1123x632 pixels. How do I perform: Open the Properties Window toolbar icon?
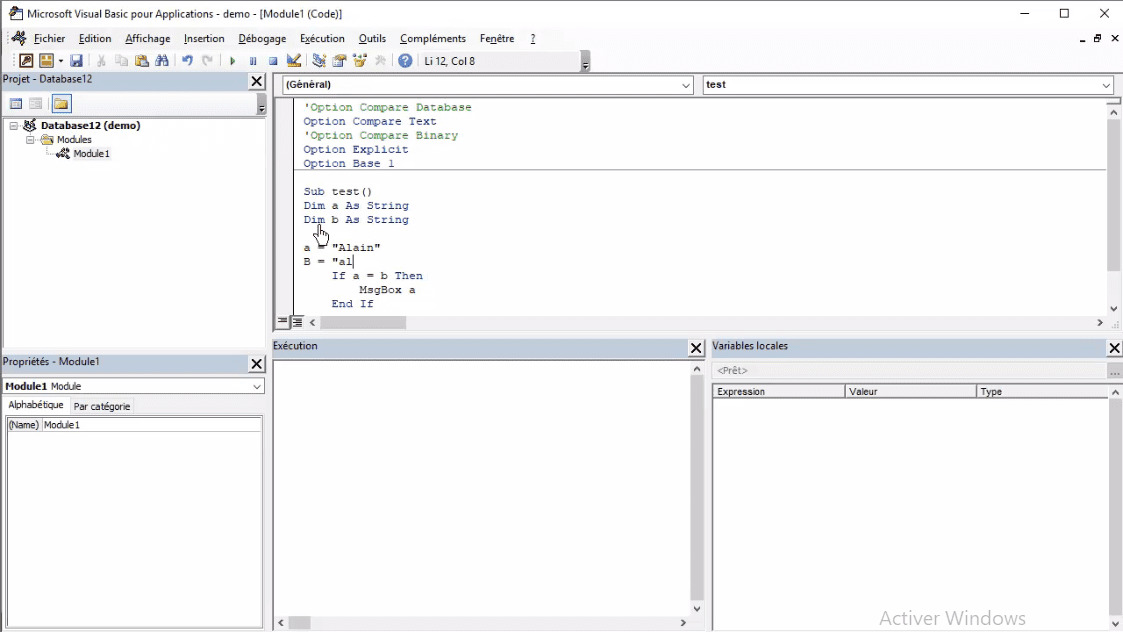click(339, 61)
